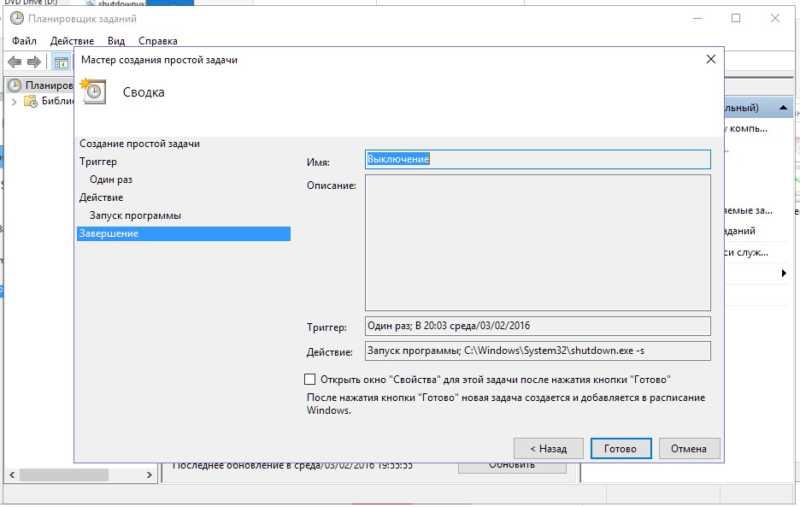Select the Создание простой задачи step
Screen dimensions: 800x507
click(139, 144)
